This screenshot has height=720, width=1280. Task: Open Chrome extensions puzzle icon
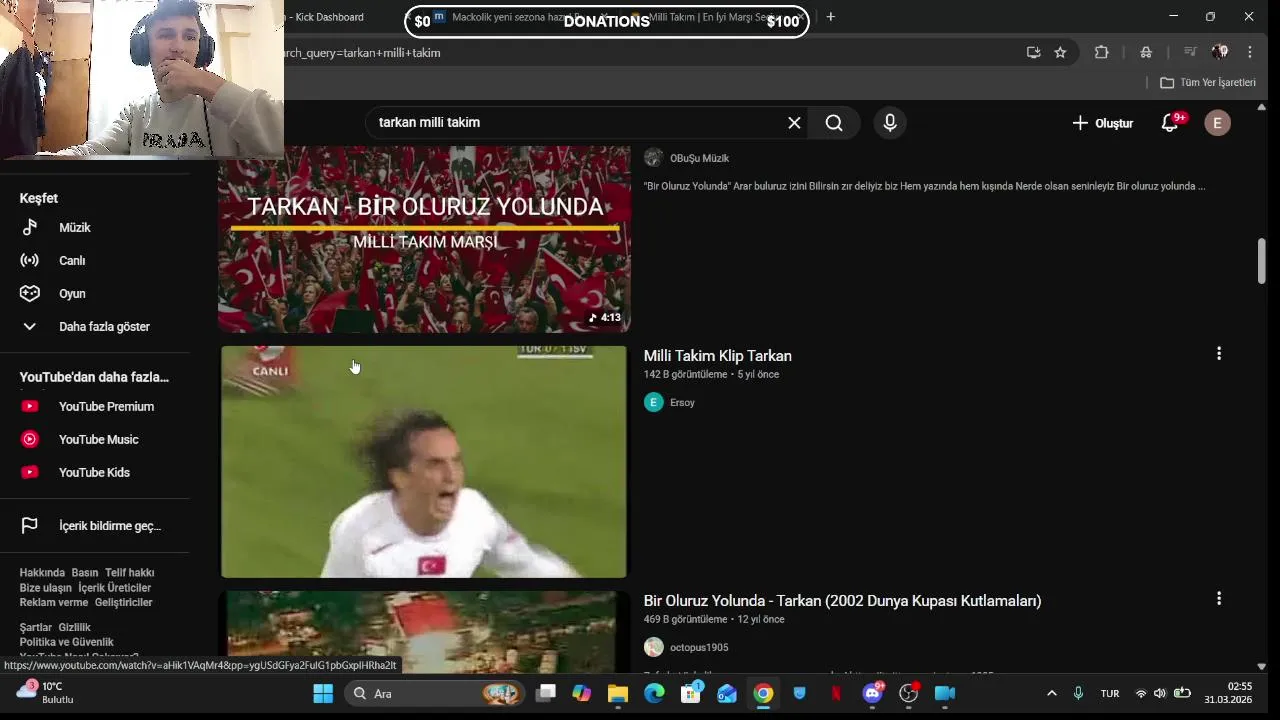tap(1101, 53)
